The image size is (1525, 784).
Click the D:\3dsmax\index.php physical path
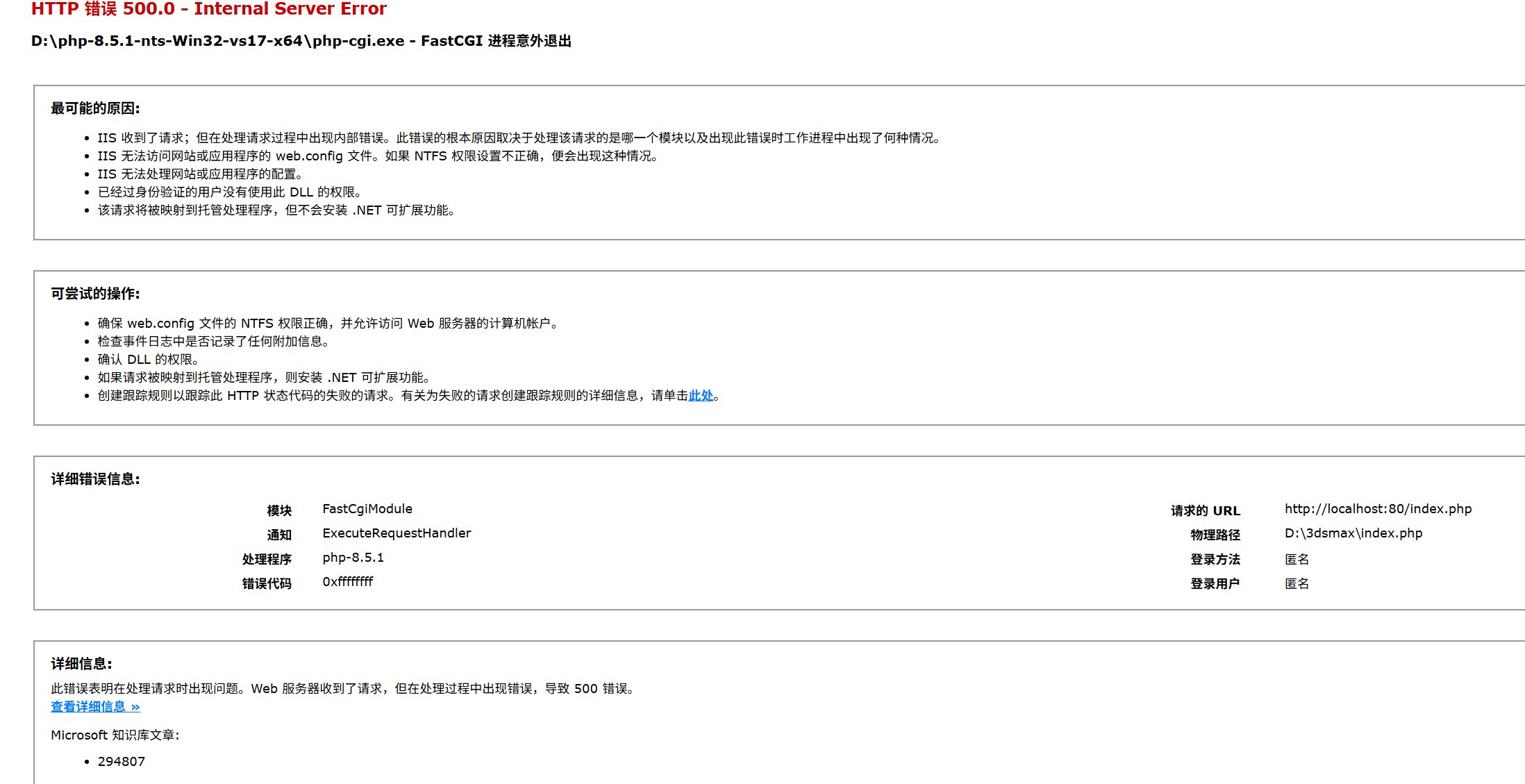click(x=1353, y=533)
